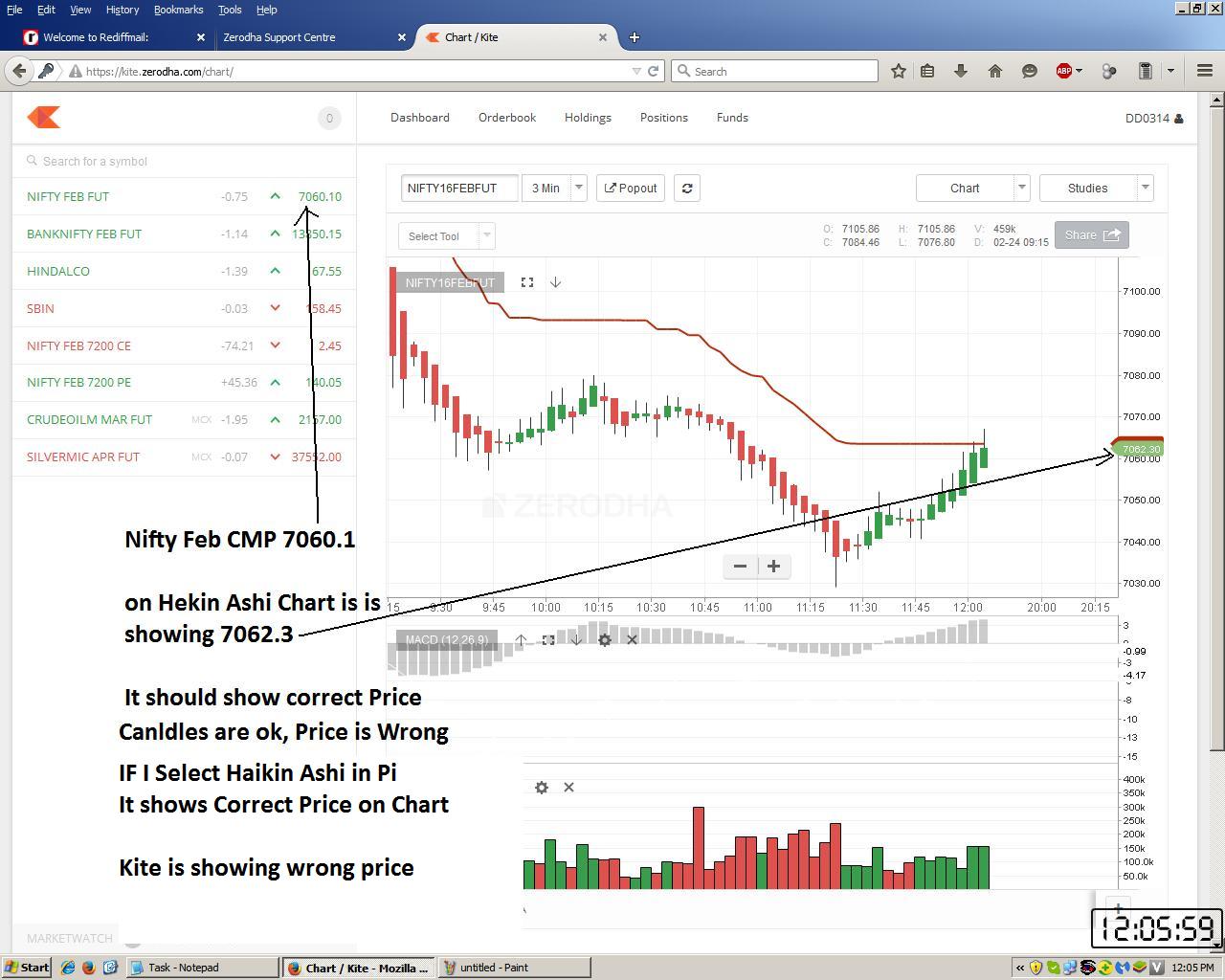Click the browser back arrow
The width and height of the screenshot is (1225, 980).
(x=18, y=71)
